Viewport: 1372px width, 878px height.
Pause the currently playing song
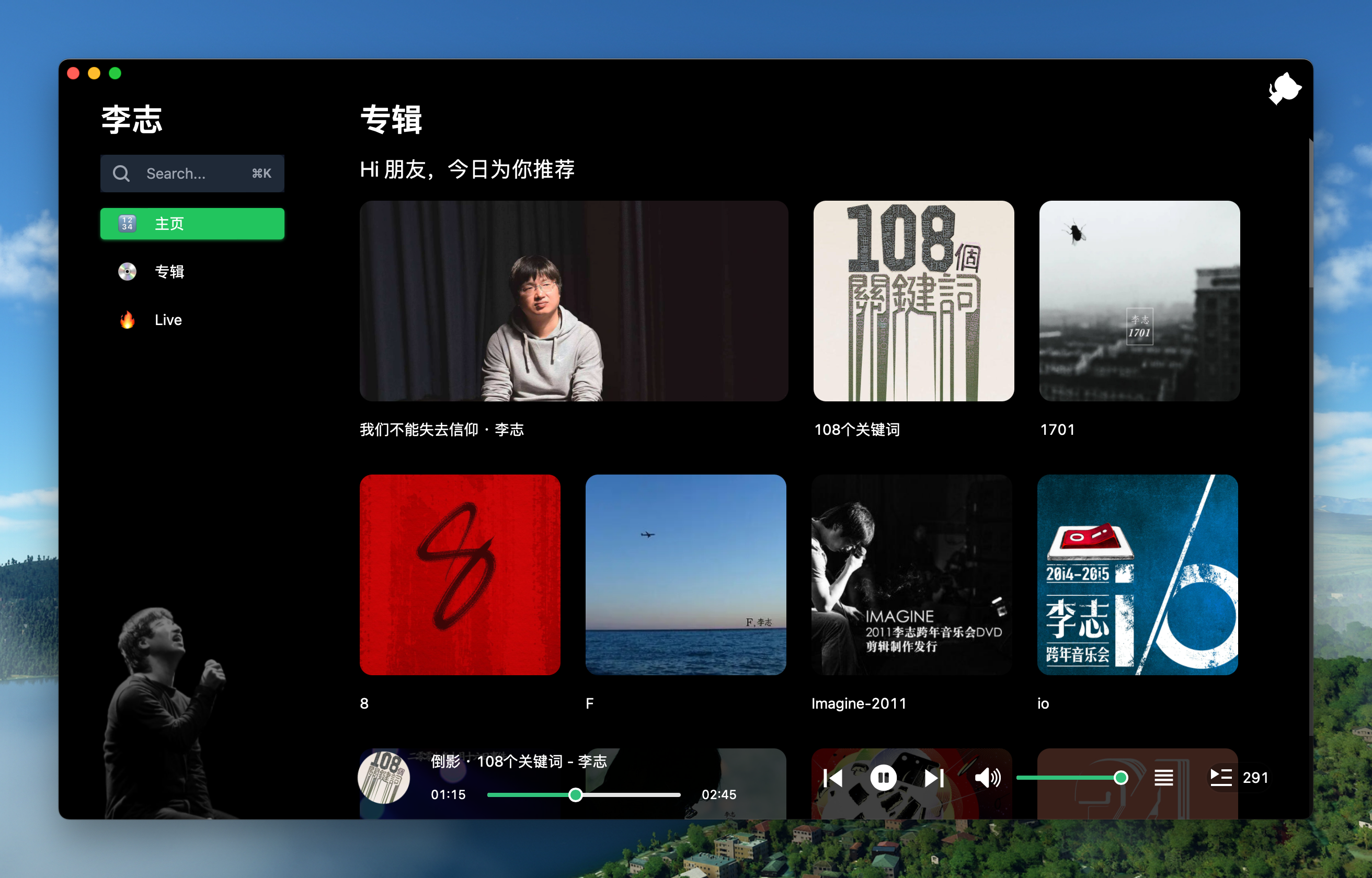tap(883, 778)
